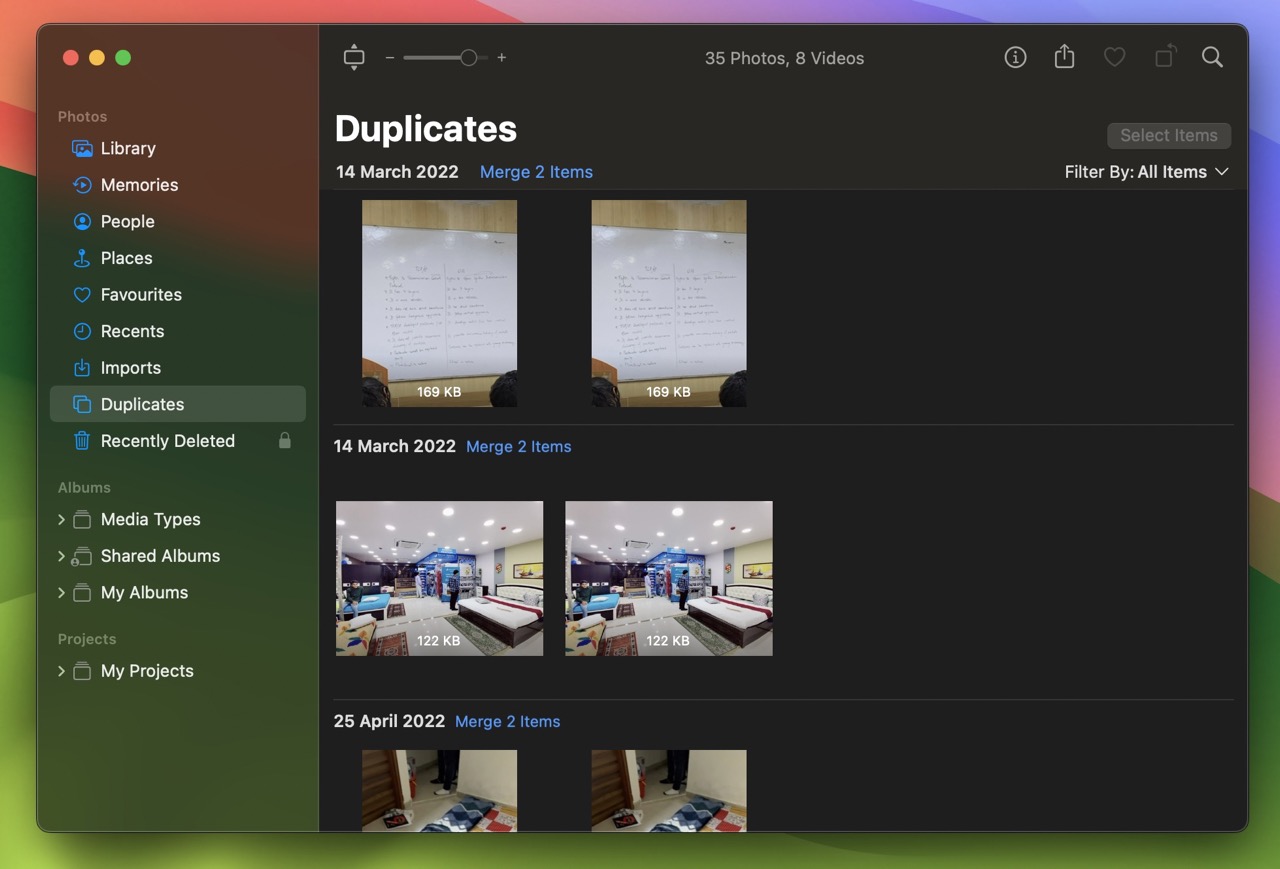Click the Memories sidebar icon
This screenshot has height=869, width=1280.
(x=81, y=185)
